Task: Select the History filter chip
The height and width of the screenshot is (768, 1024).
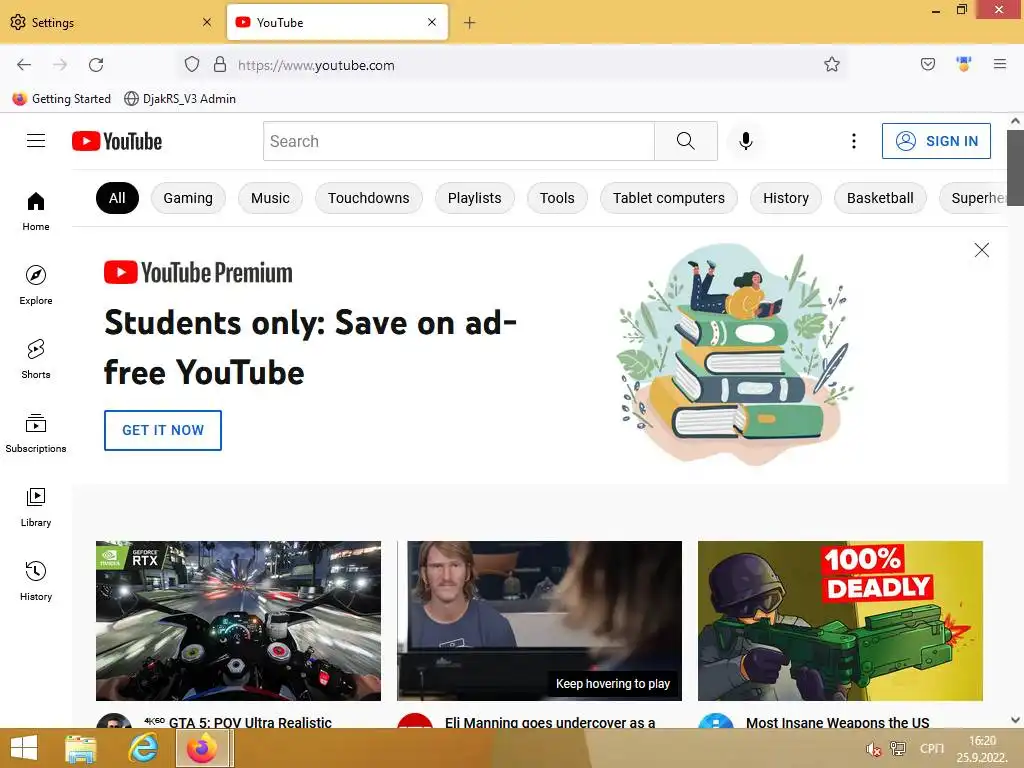Action: pyautogui.click(x=786, y=198)
